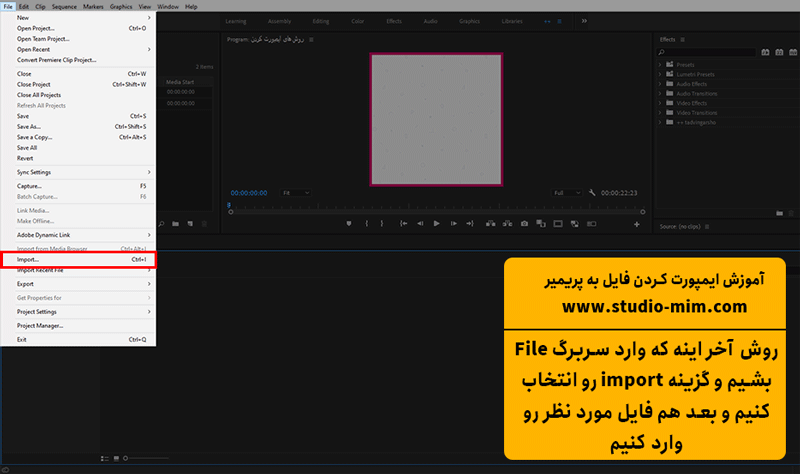Viewport: 800px width, 474px height.
Task: Click Go to In point icon
Action: (x=402, y=224)
